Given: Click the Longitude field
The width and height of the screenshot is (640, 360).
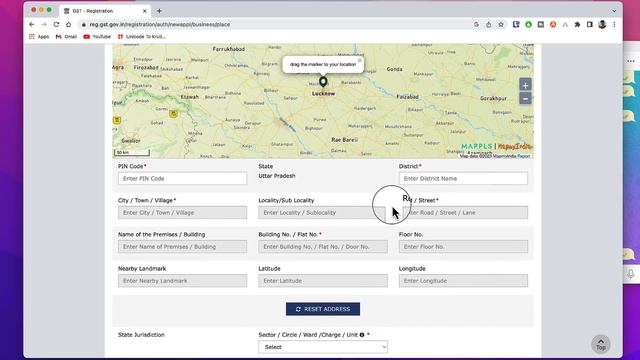Looking at the screenshot, I should (463, 281).
